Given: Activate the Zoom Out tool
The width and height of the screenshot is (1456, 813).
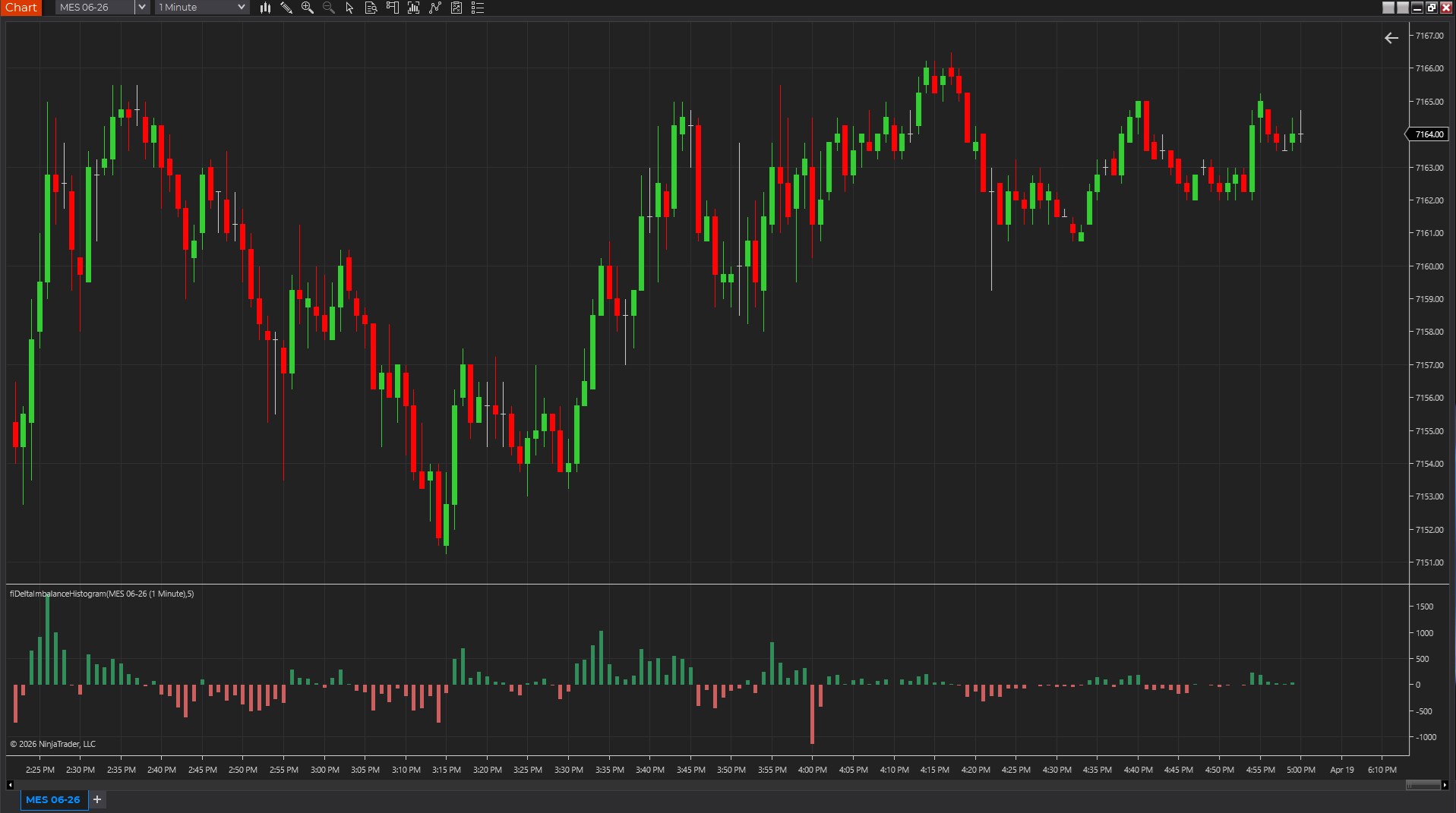Looking at the screenshot, I should pyautogui.click(x=329, y=8).
